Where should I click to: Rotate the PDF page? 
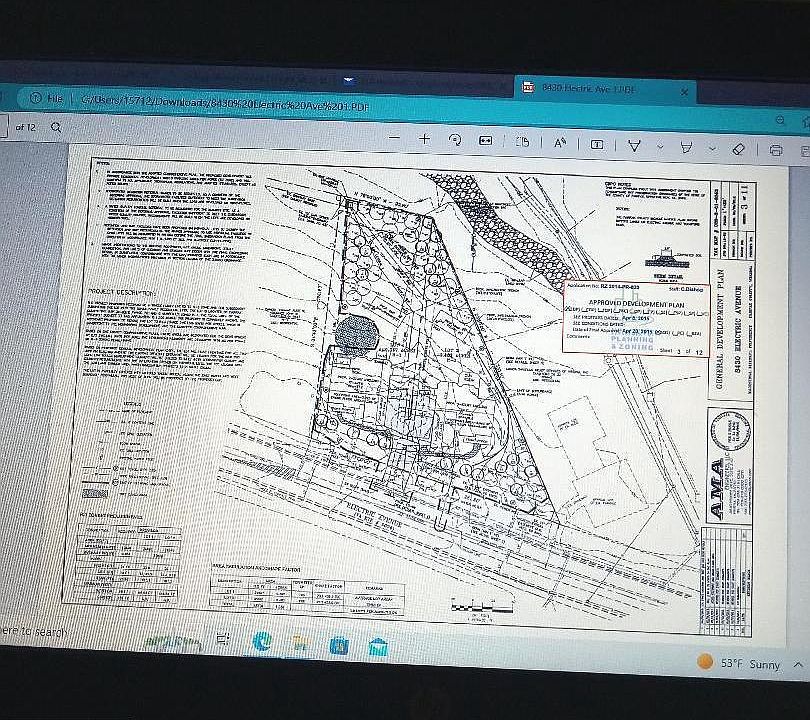click(x=456, y=140)
